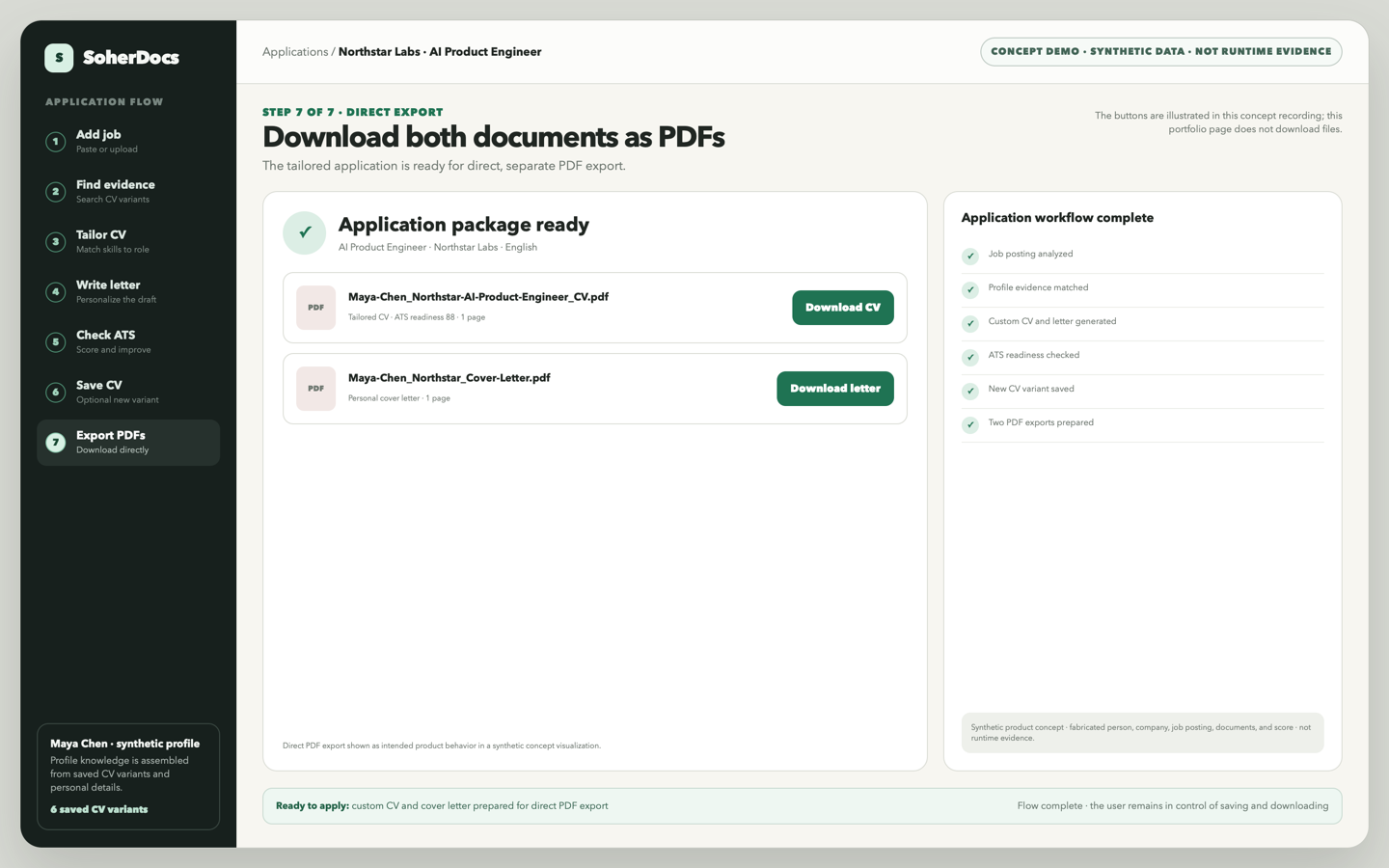Click the SoherDocs logo icon
This screenshot has width=1389, height=868.
coord(59,58)
